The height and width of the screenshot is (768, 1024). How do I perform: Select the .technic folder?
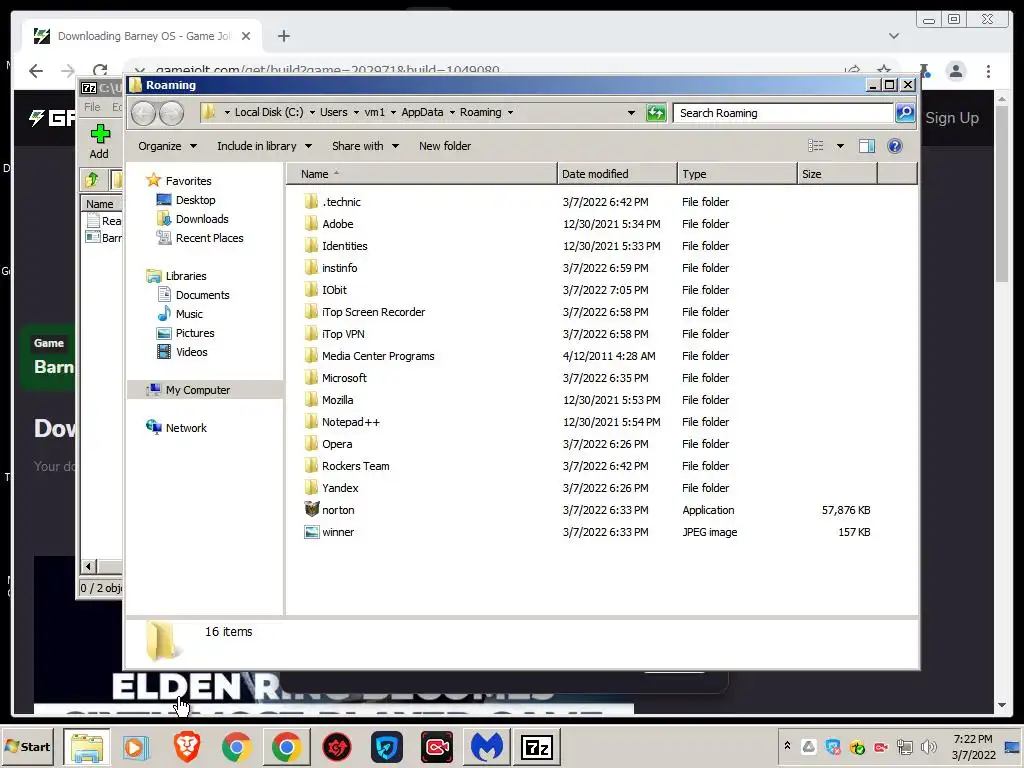point(332,202)
